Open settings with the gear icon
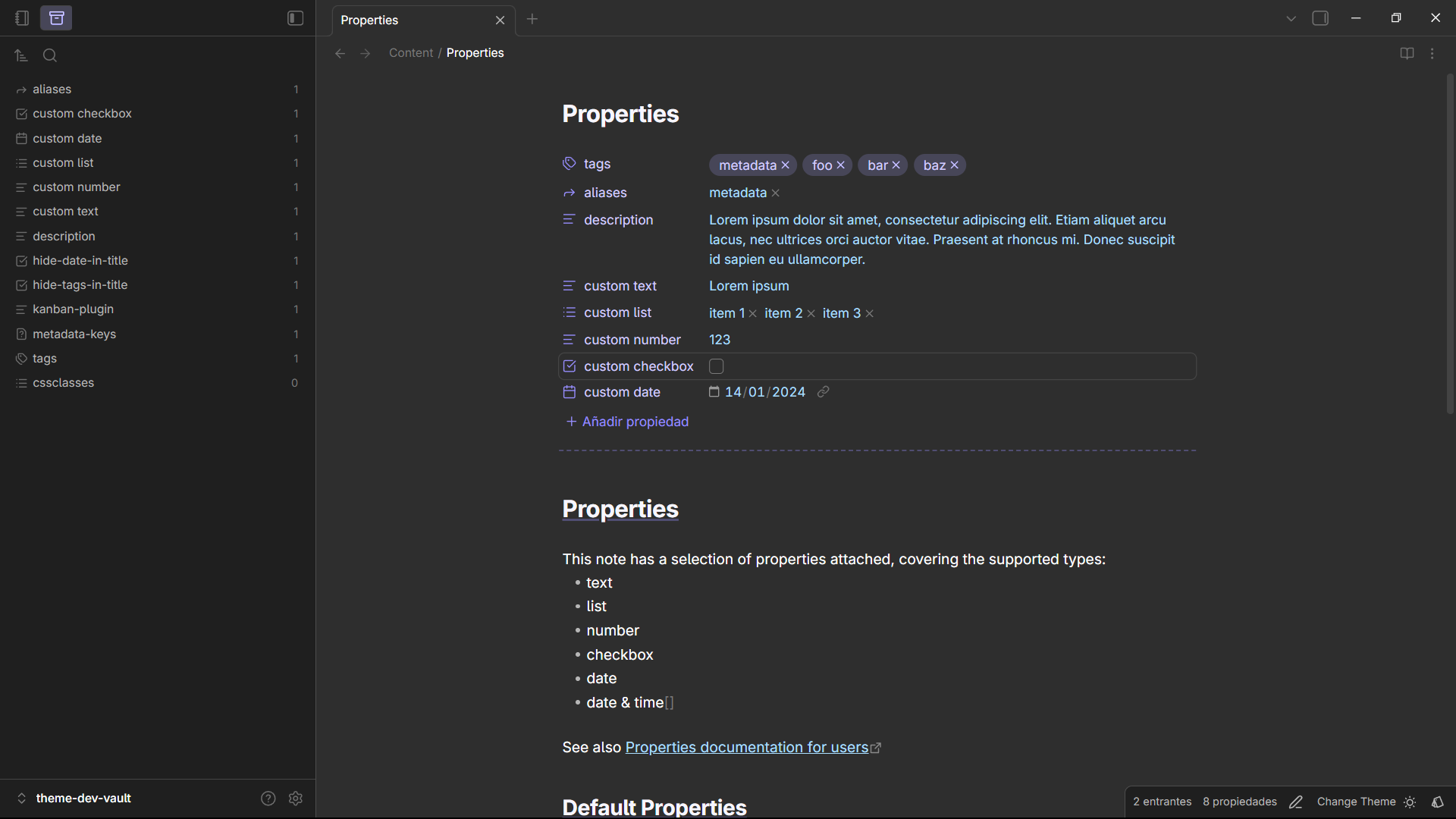1456x819 pixels. coord(296,799)
